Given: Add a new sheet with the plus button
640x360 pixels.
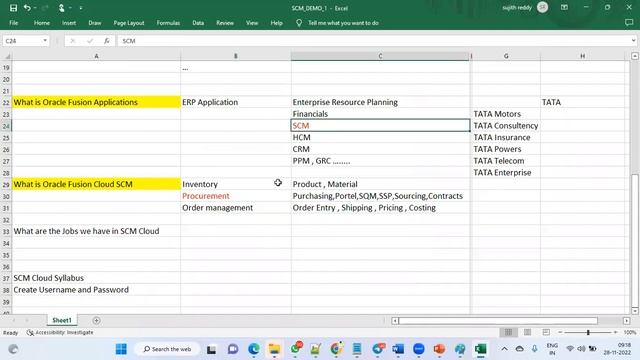Looking at the screenshot, I should [x=96, y=320].
